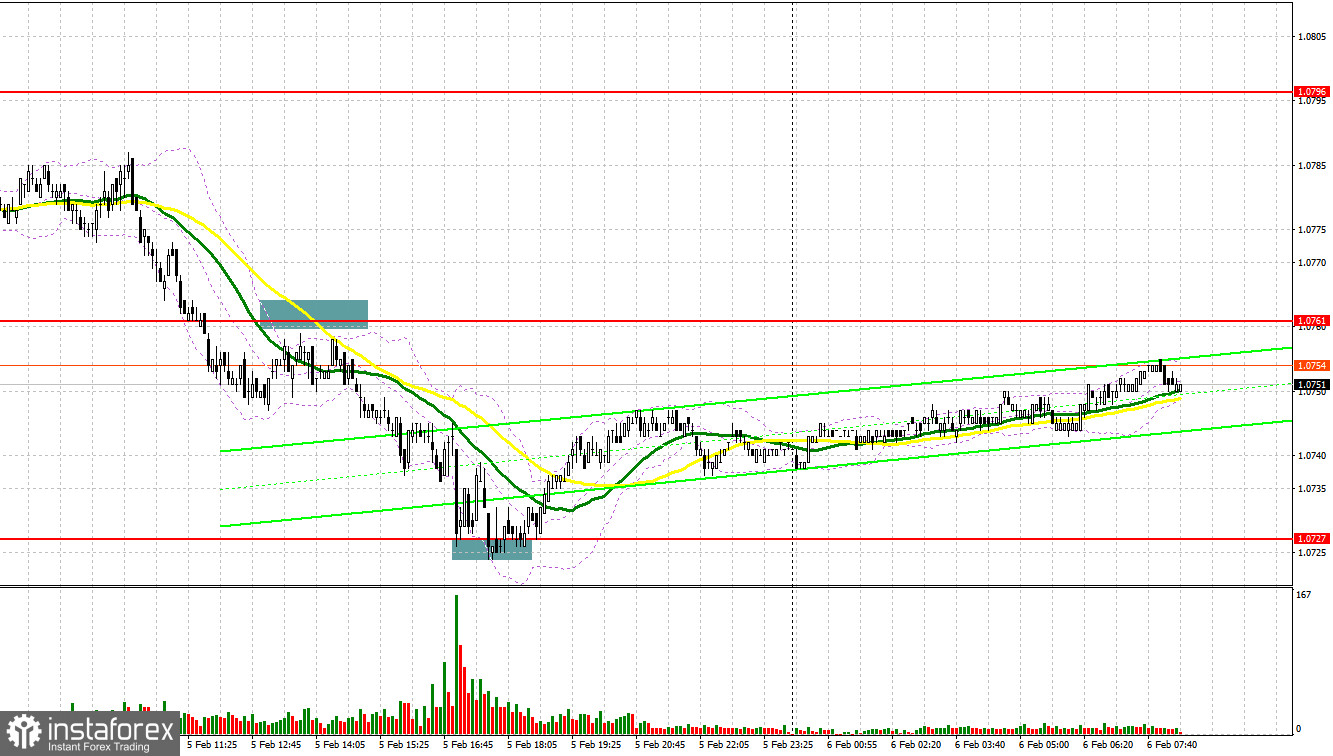
Task: Click the tallest green volume bar
Action: coord(456,665)
